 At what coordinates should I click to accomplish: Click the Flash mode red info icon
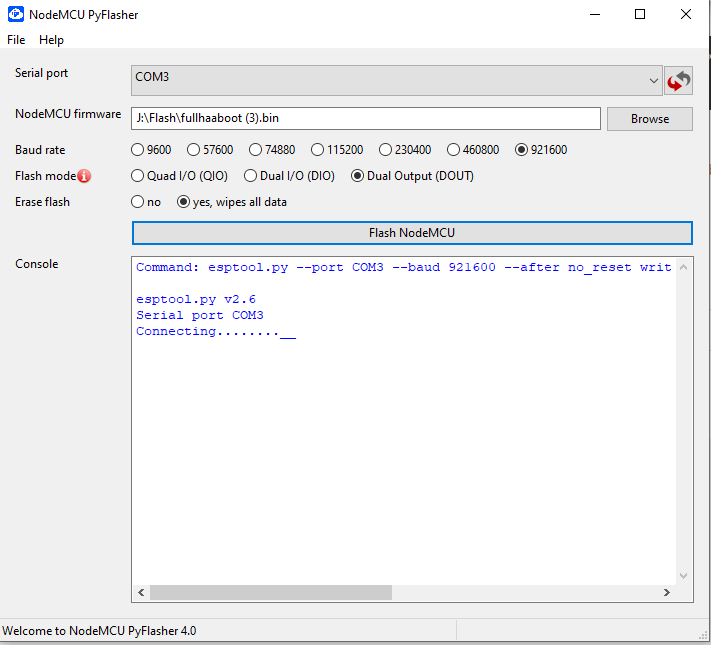tap(84, 176)
